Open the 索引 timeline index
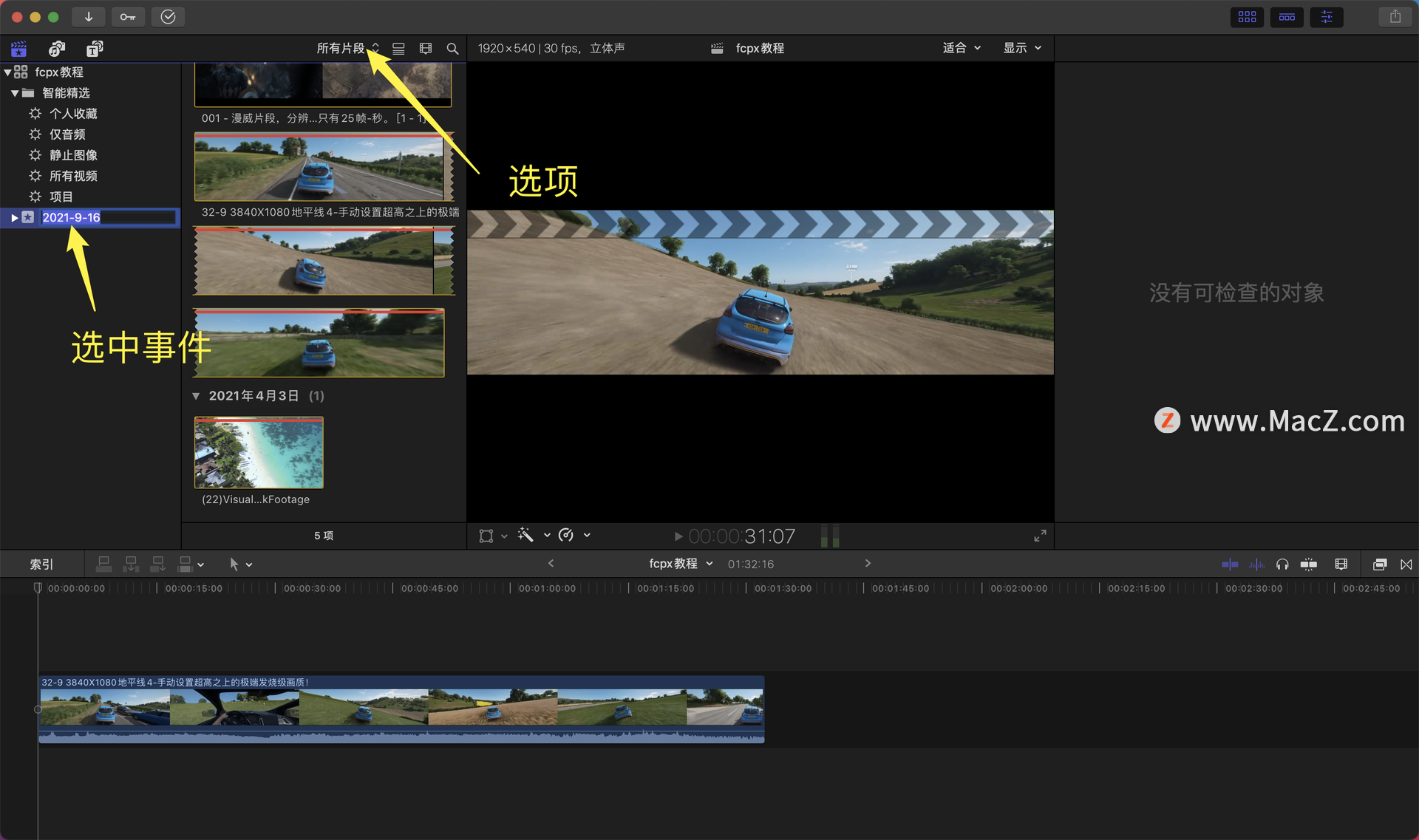The image size is (1419, 840). click(x=41, y=564)
